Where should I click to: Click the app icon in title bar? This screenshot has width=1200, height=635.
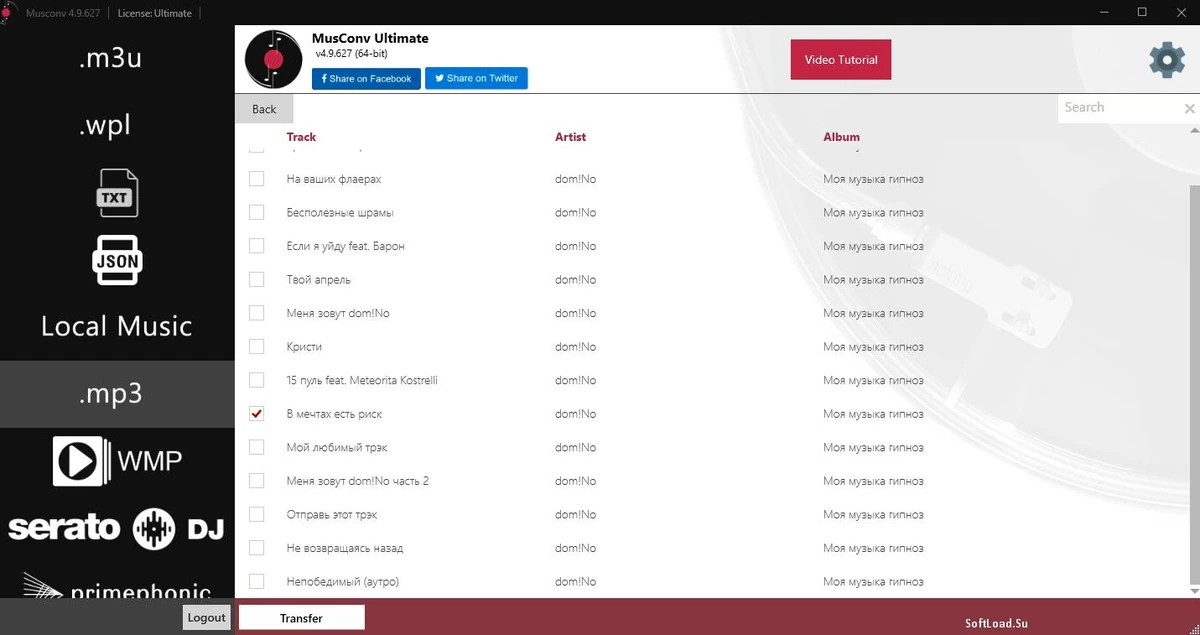tap(8, 11)
